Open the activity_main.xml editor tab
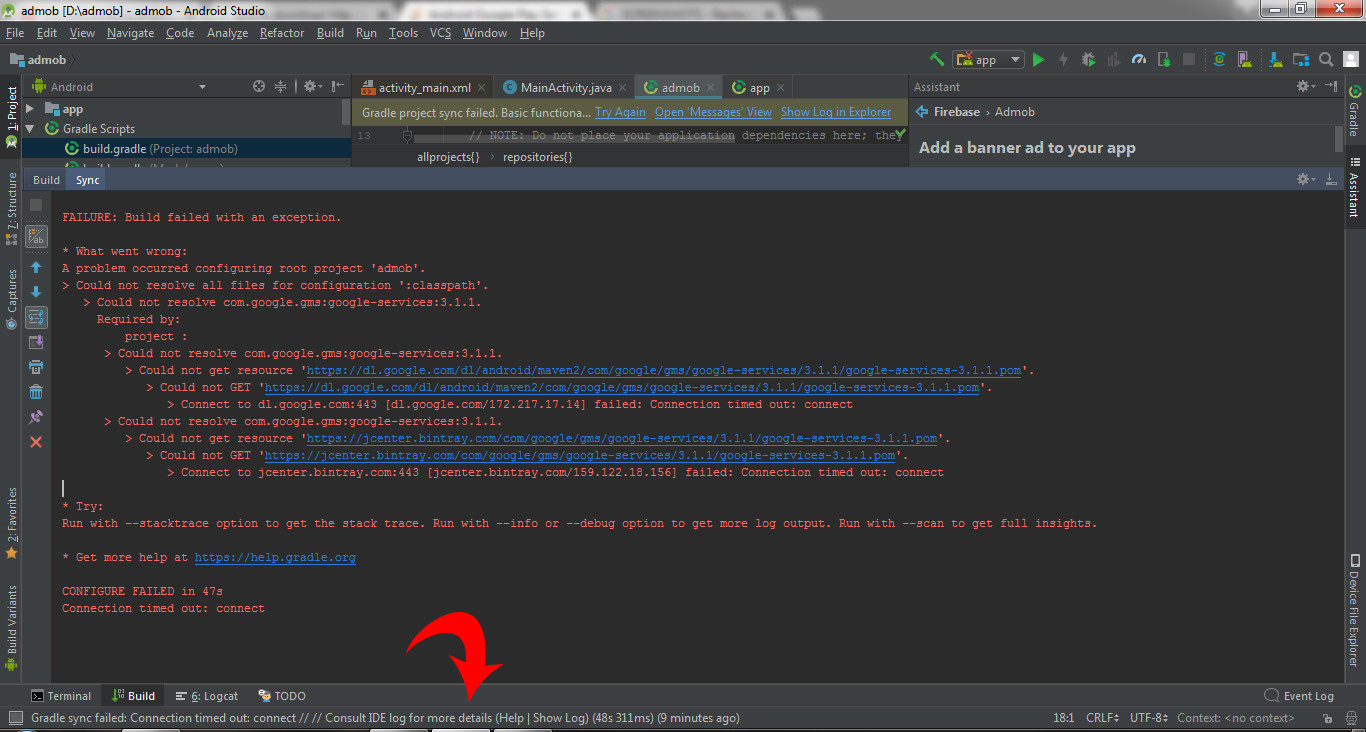This screenshot has height=732, width=1366. (423, 87)
